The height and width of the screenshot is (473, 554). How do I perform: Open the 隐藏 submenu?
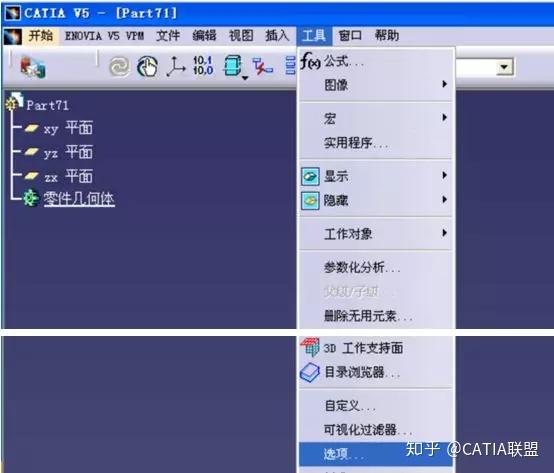[376, 201]
